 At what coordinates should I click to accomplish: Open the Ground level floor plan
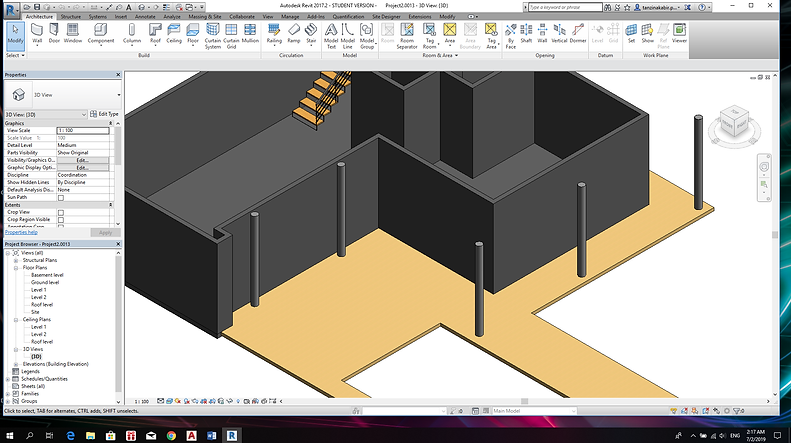[45, 283]
